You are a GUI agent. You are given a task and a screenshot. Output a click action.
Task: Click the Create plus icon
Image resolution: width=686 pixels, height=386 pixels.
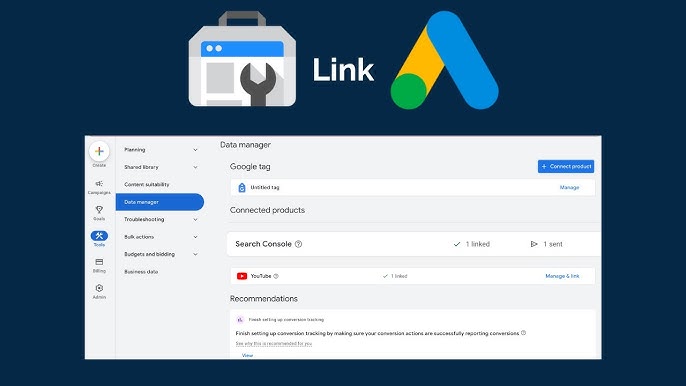tap(99, 151)
